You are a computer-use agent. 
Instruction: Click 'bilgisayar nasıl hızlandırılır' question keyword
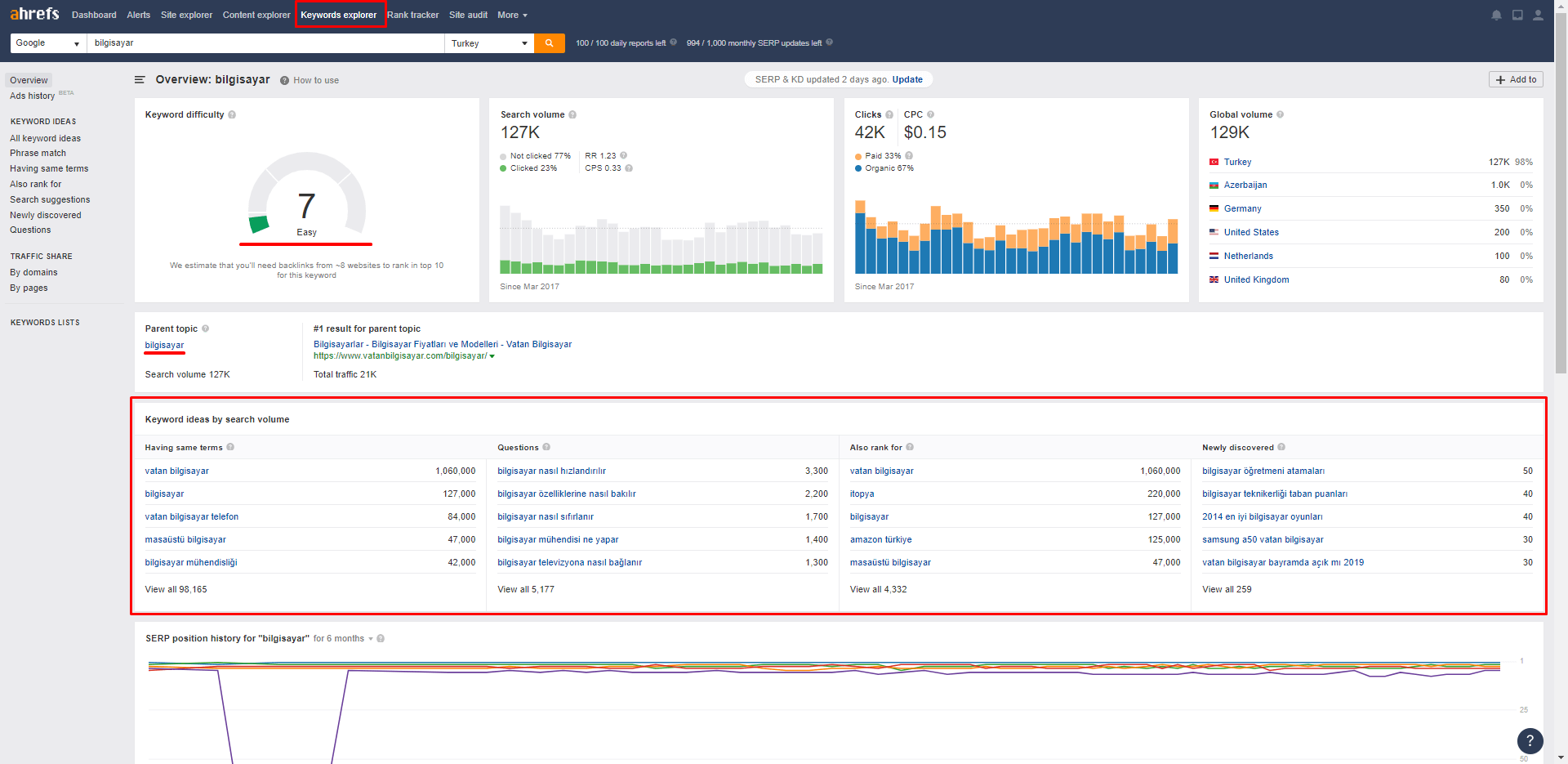[x=551, y=471]
